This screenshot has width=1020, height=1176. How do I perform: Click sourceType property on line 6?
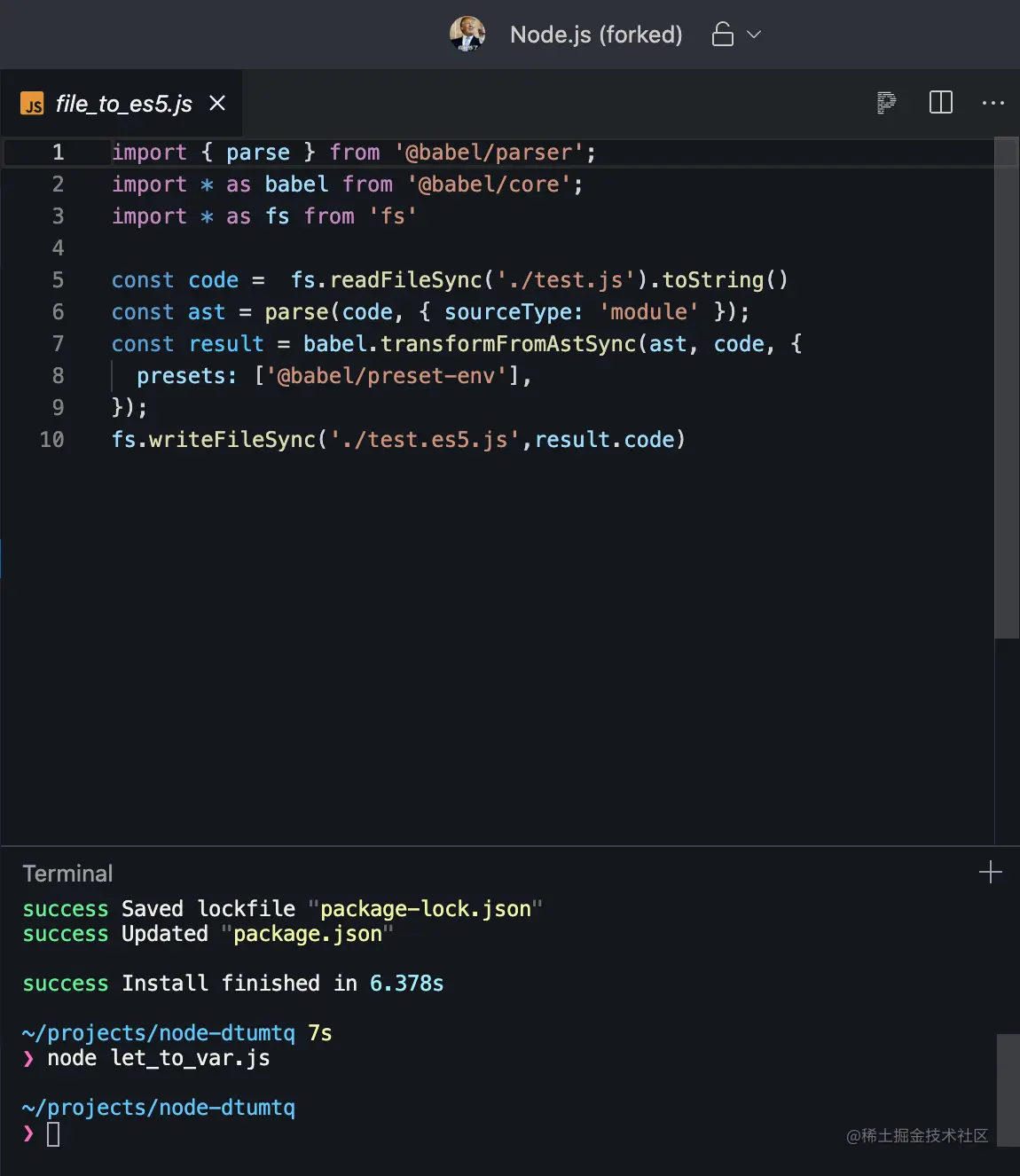[508, 312]
